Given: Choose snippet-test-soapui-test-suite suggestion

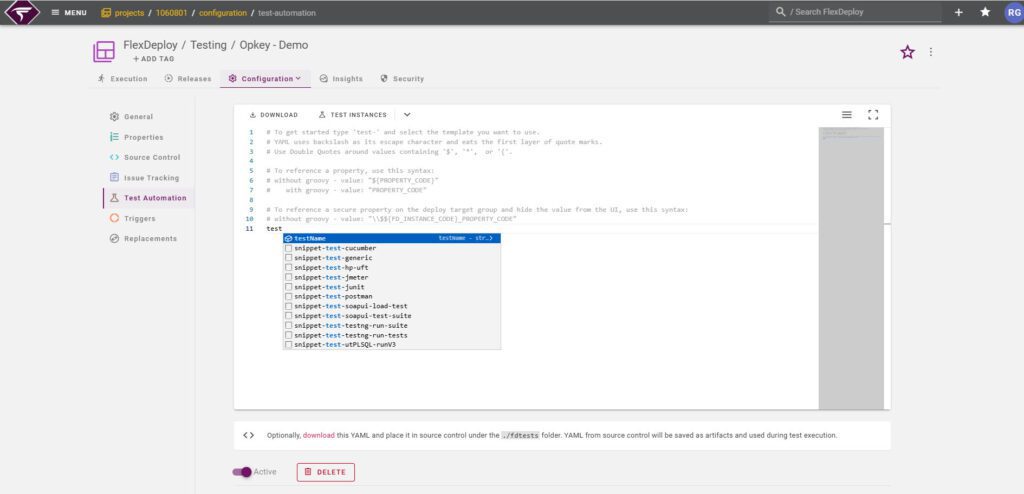Looking at the screenshot, I should point(392,316).
